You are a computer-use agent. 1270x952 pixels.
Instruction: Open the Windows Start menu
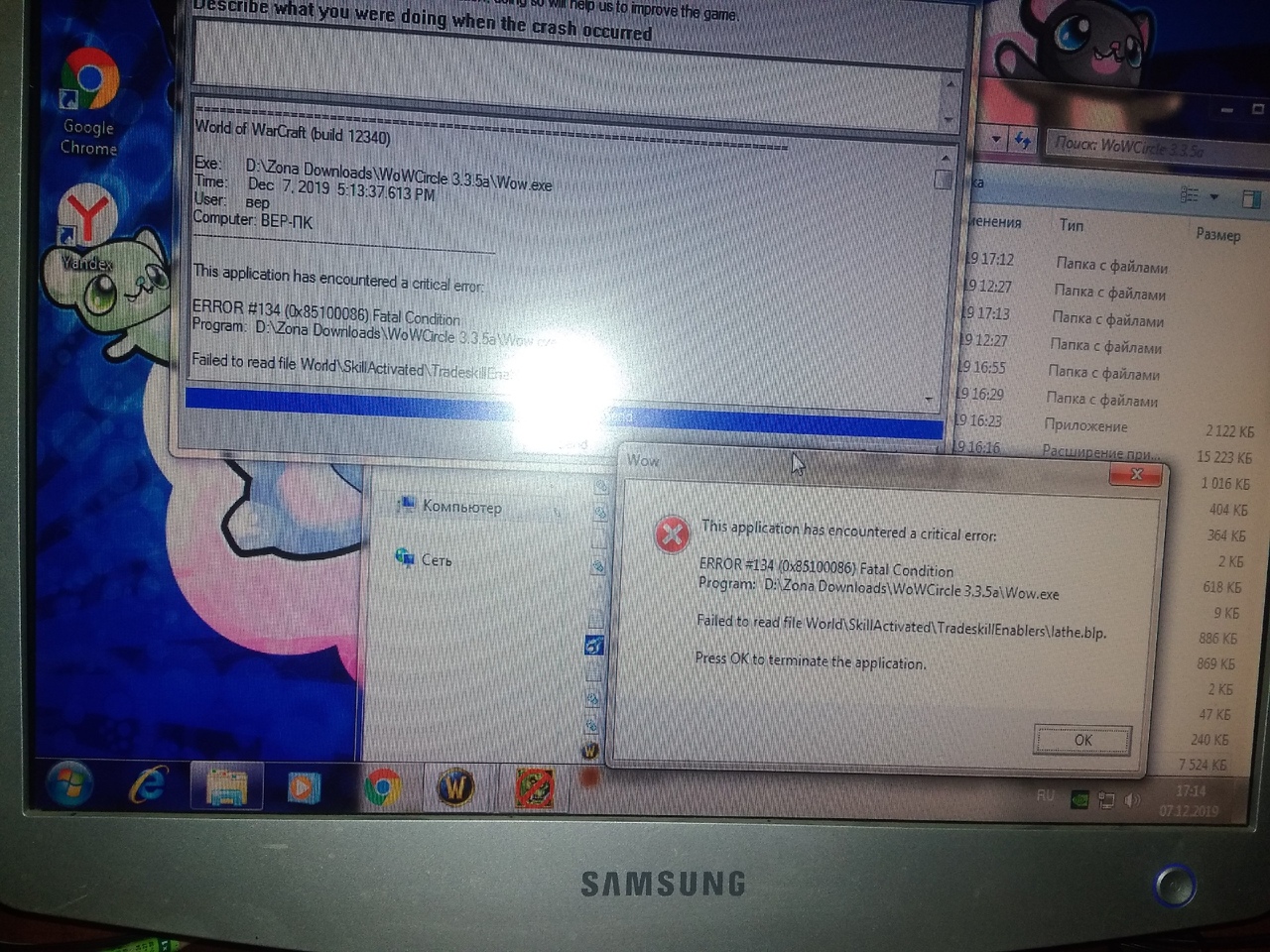(68, 786)
